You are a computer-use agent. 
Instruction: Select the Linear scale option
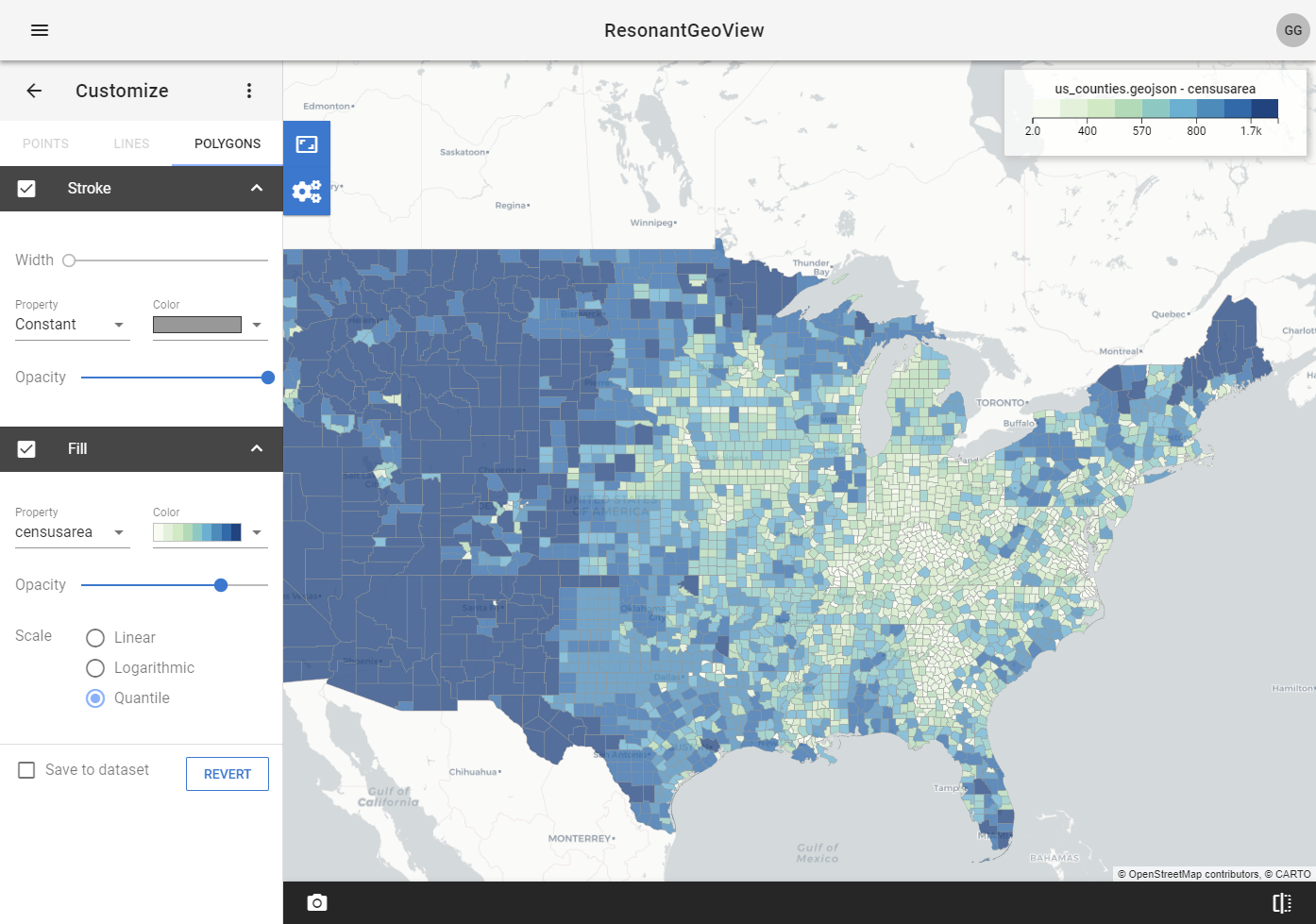(x=95, y=638)
